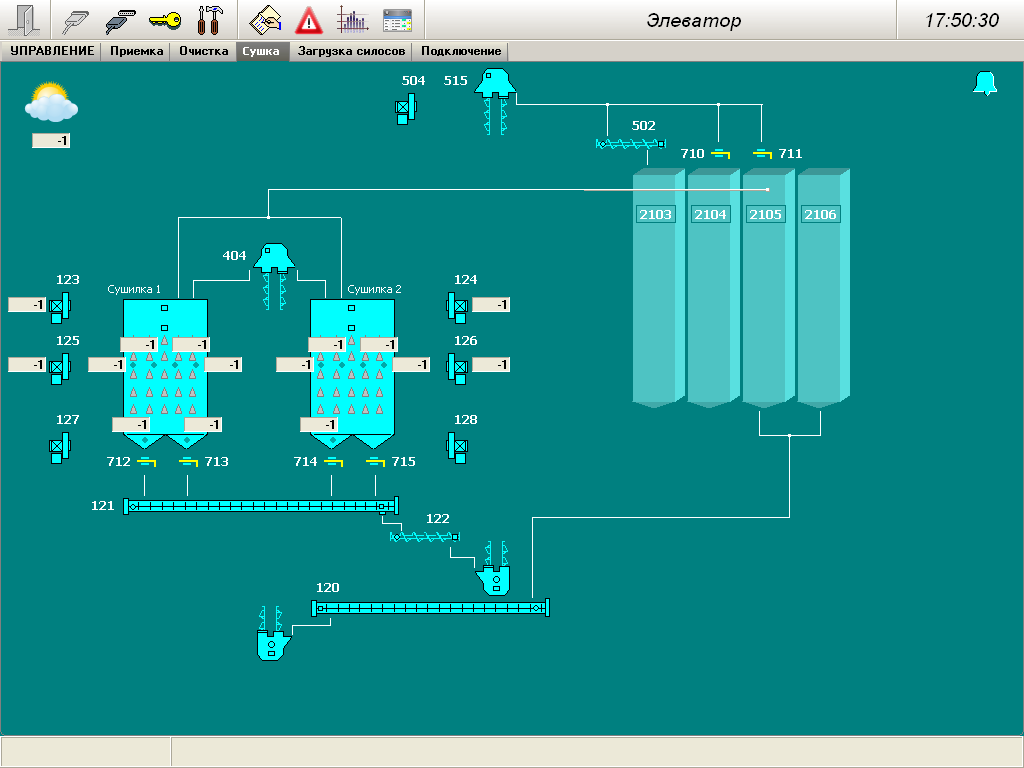This screenshot has height=768, width=1024.
Task: Click the alarm bell icon
Action: 985,84
